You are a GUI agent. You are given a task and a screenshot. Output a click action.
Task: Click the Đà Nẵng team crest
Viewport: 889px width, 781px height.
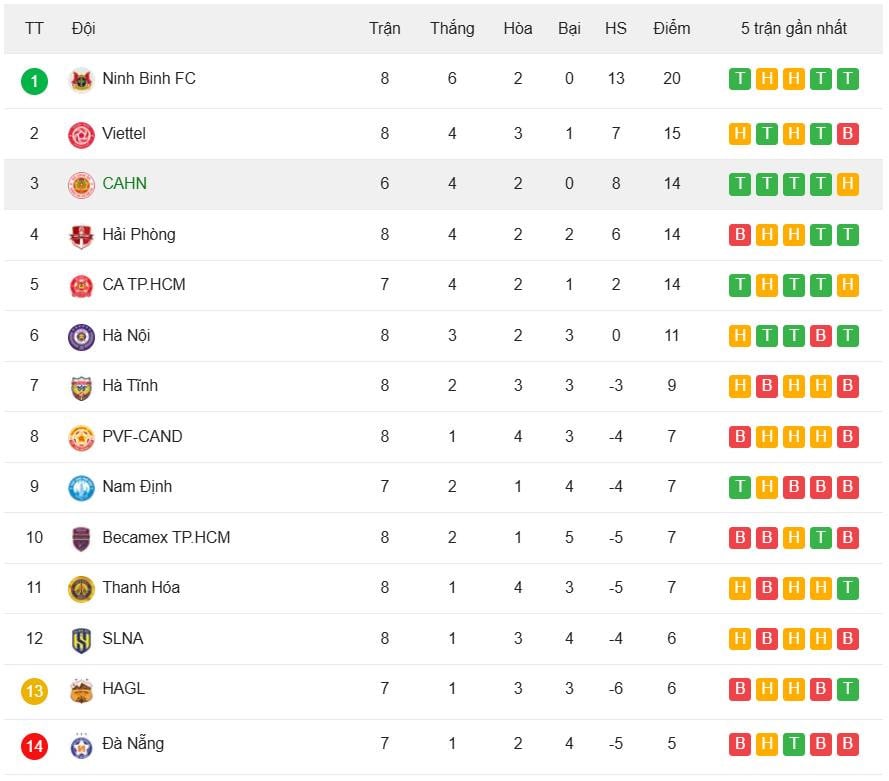[81, 745]
